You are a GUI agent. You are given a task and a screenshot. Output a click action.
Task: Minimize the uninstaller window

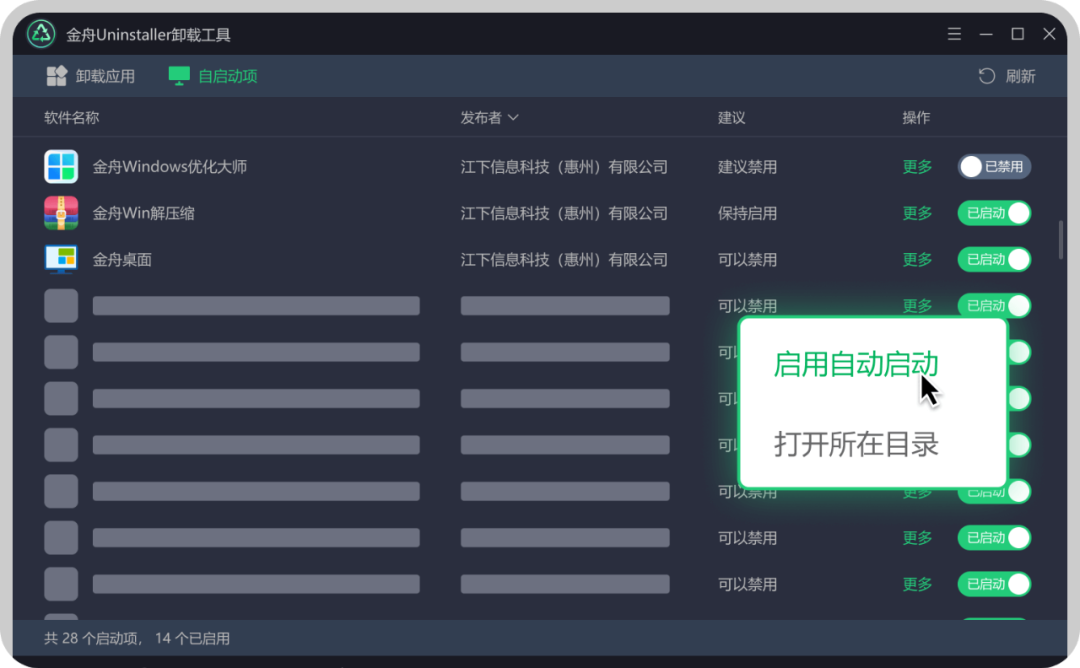pos(986,34)
